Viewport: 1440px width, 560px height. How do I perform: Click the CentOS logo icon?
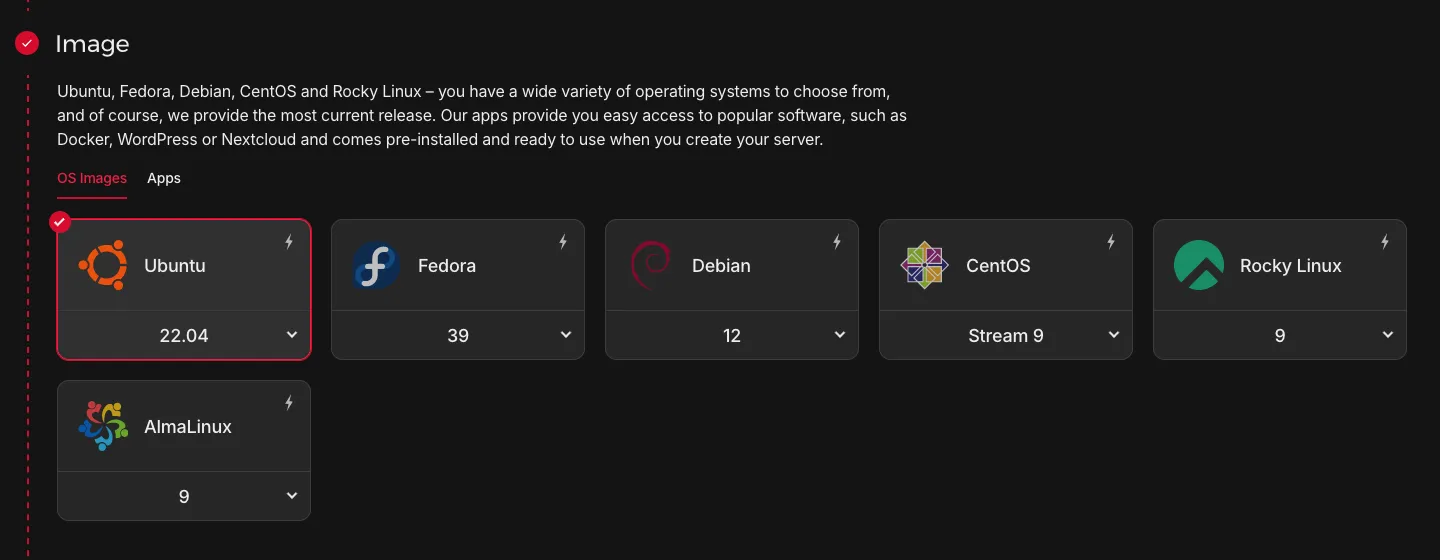click(x=924, y=266)
